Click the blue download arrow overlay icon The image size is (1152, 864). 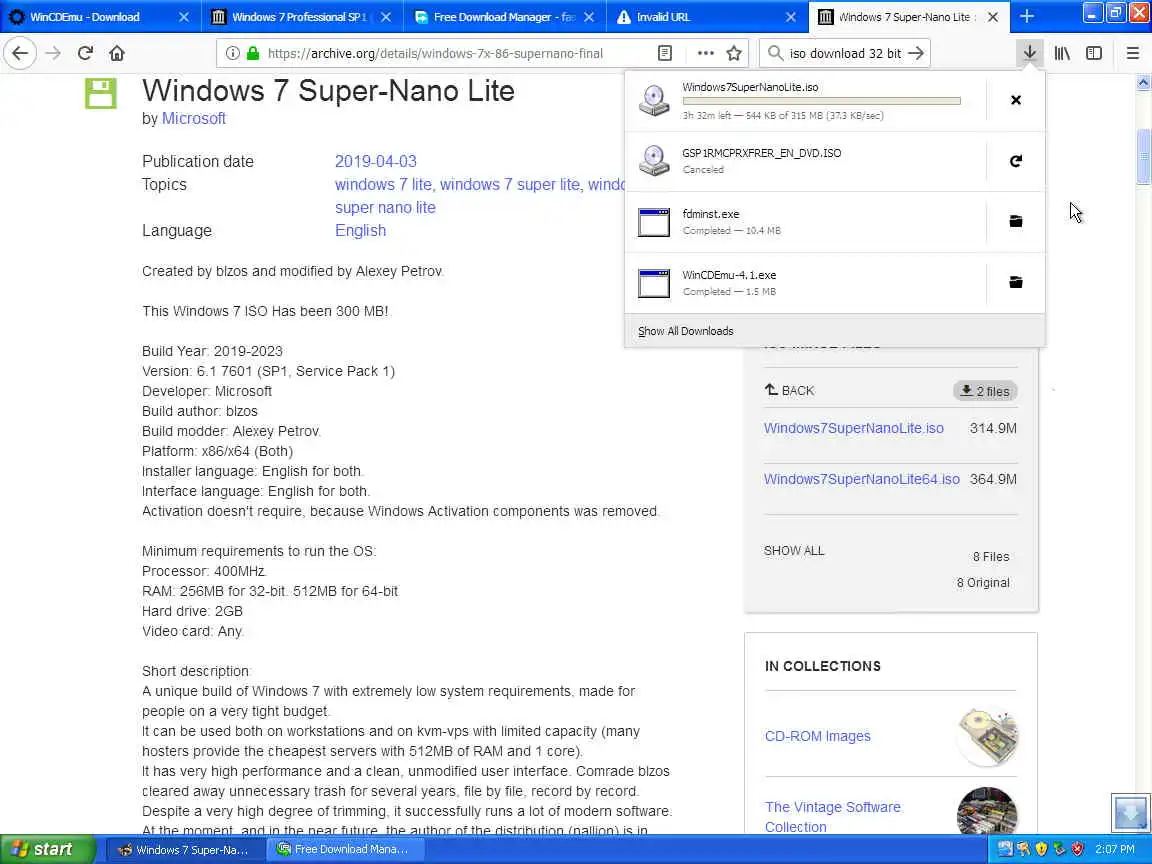click(1131, 813)
